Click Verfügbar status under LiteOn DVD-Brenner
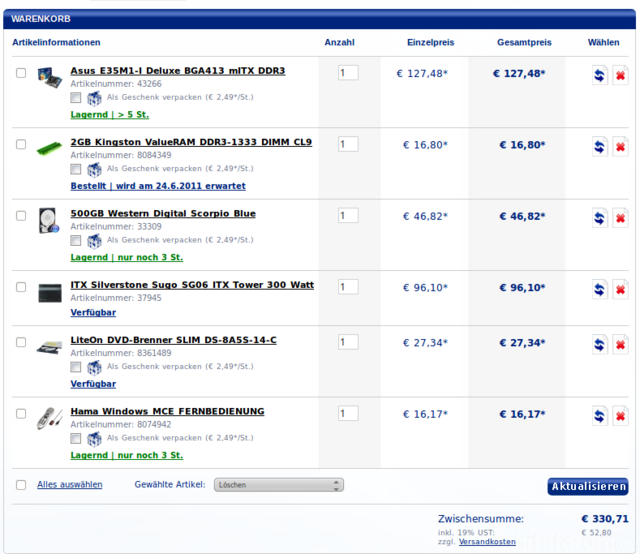The height and width of the screenshot is (554, 640). pos(93,384)
